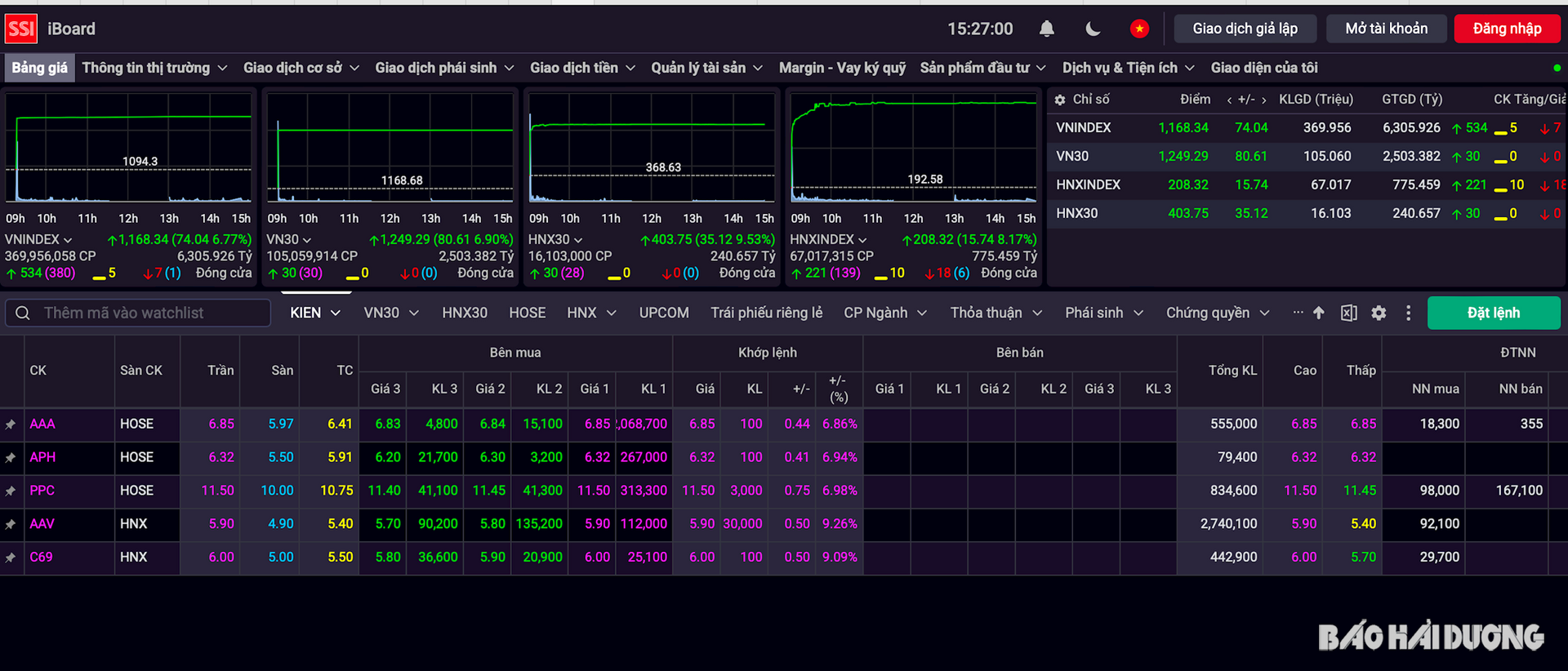Click the previous arrow beside +/- column
1568x671 pixels.
pos(1229,100)
